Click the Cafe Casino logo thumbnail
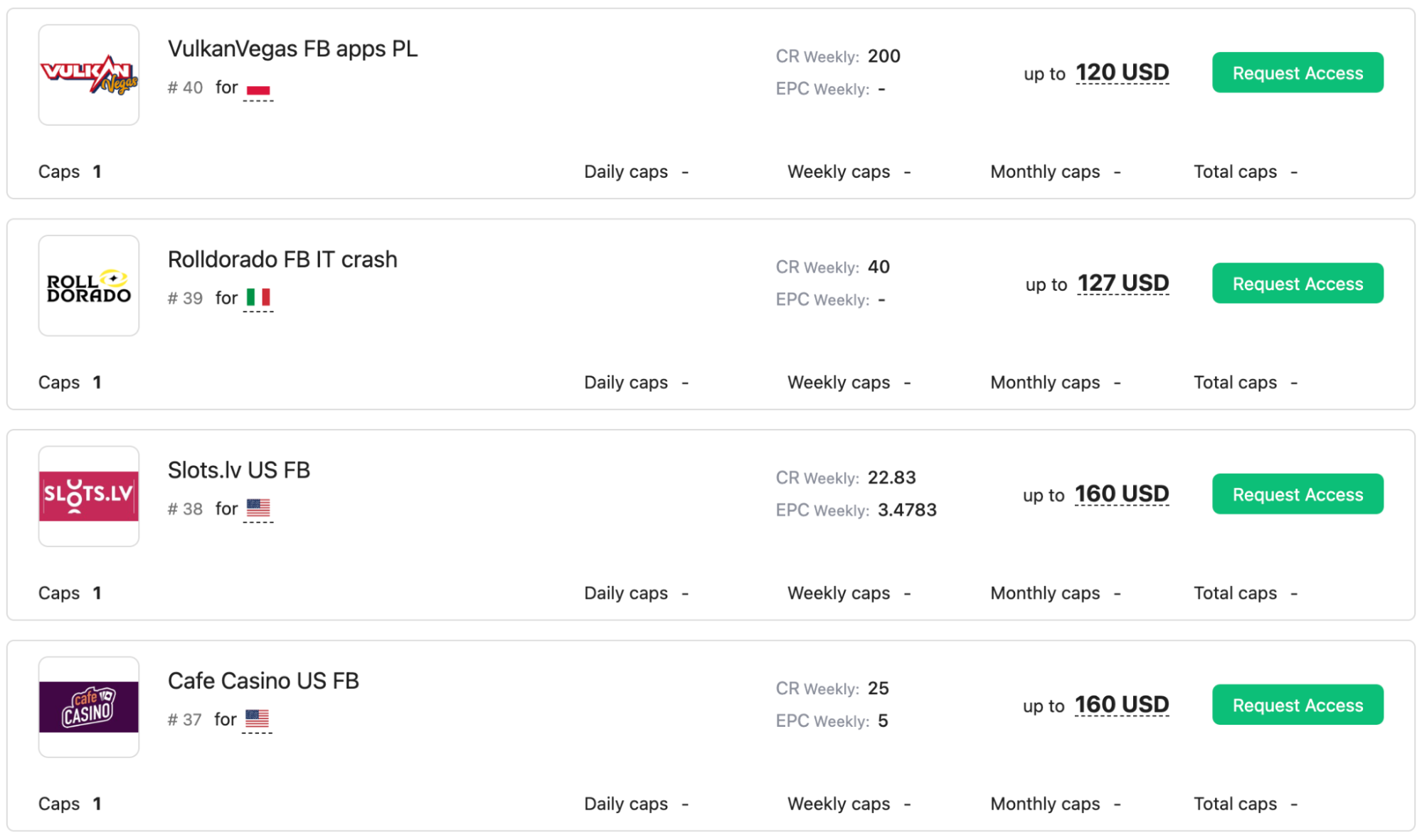Viewport: 1422px width, 840px height. pos(89,706)
